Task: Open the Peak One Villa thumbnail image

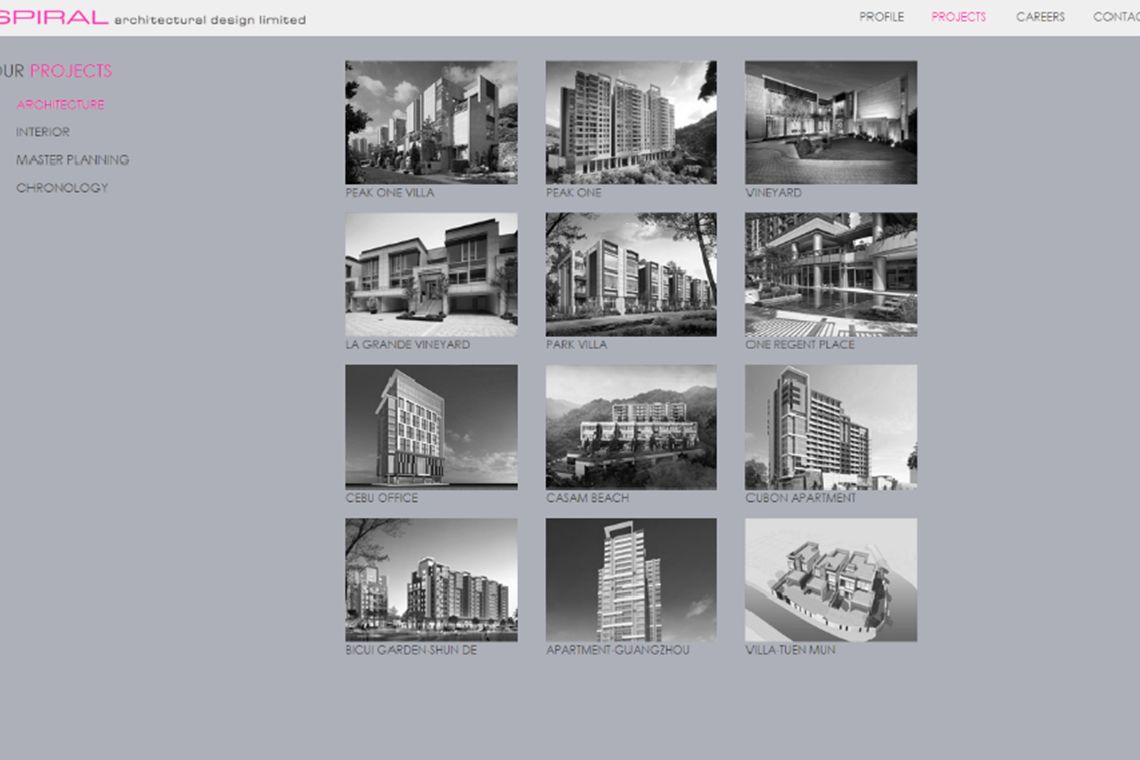Action: (431, 122)
